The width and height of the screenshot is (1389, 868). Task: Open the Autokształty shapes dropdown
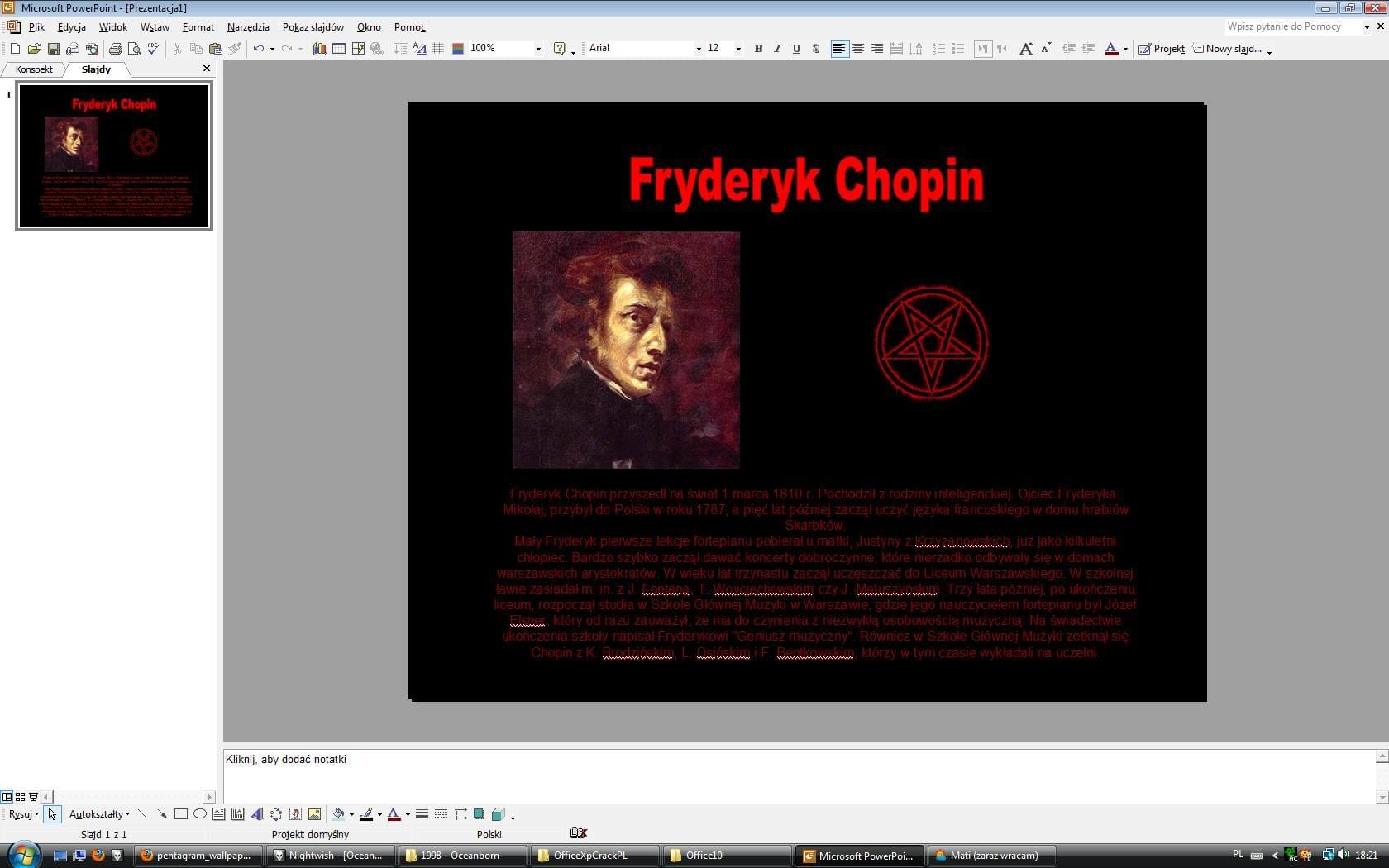pyautogui.click(x=99, y=814)
